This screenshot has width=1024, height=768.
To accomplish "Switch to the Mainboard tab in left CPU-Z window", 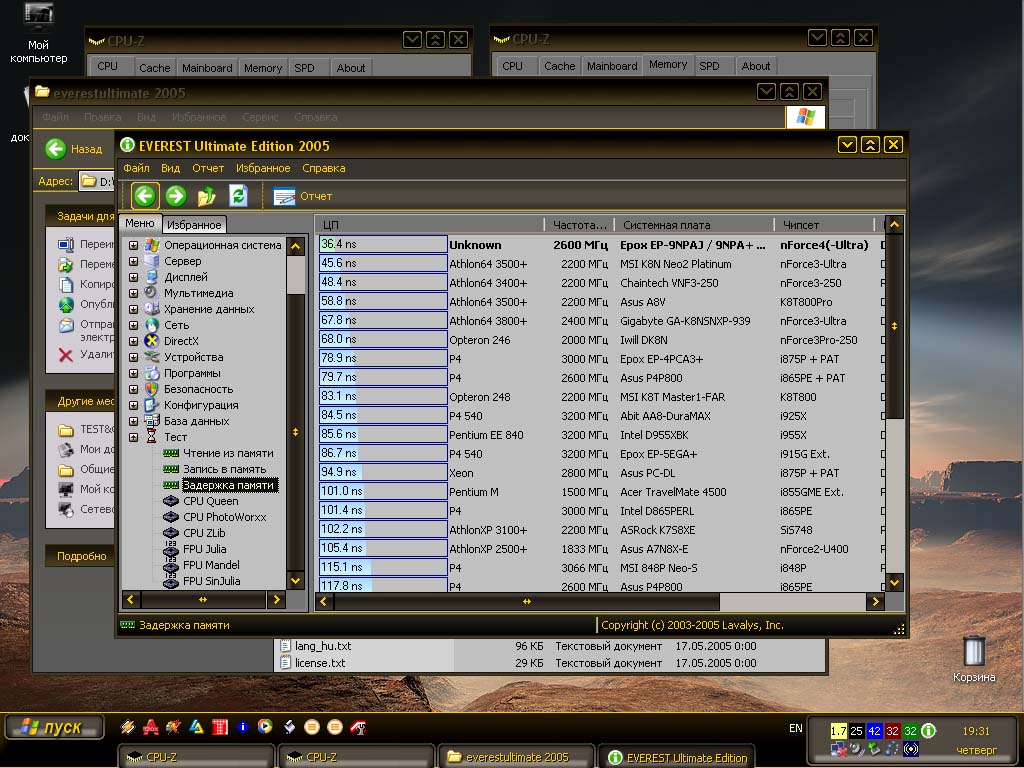I will coord(207,68).
